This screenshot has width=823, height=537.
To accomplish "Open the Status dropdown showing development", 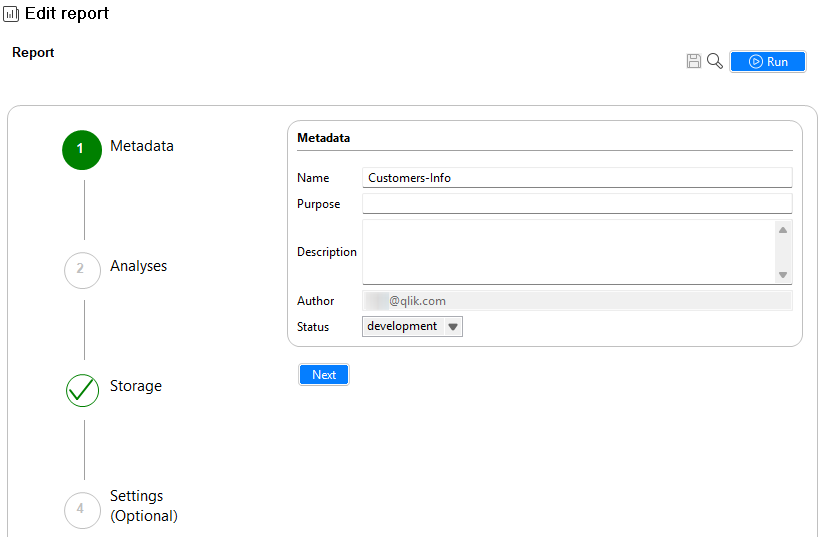I will (x=412, y=326).
